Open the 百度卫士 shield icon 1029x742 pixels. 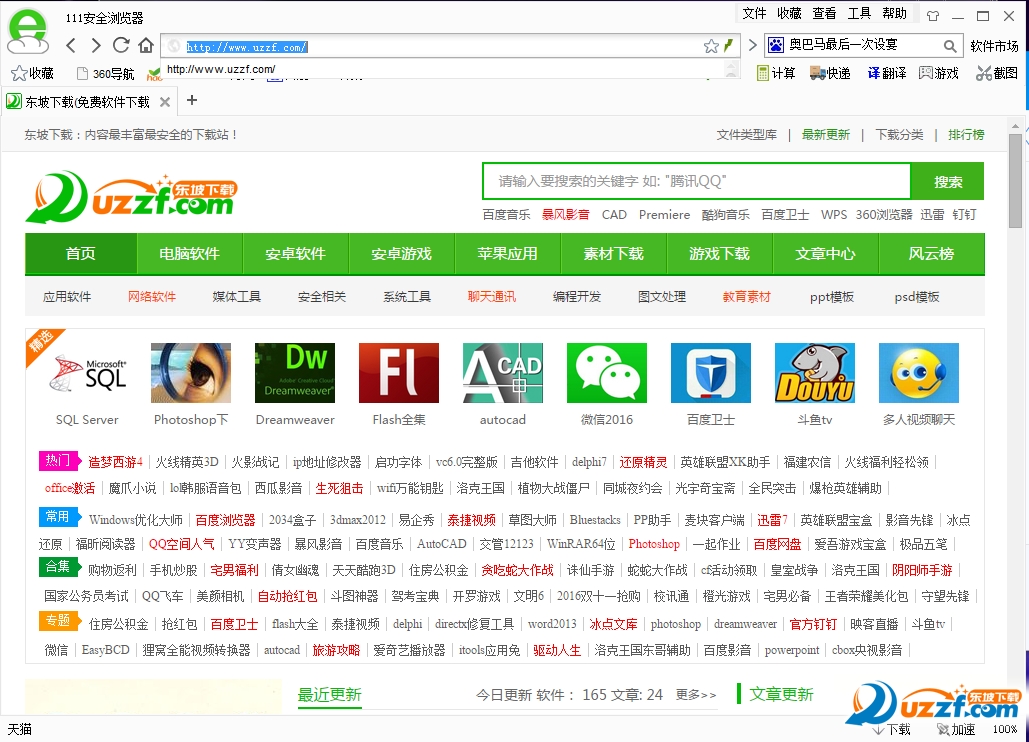pos(711,373)
